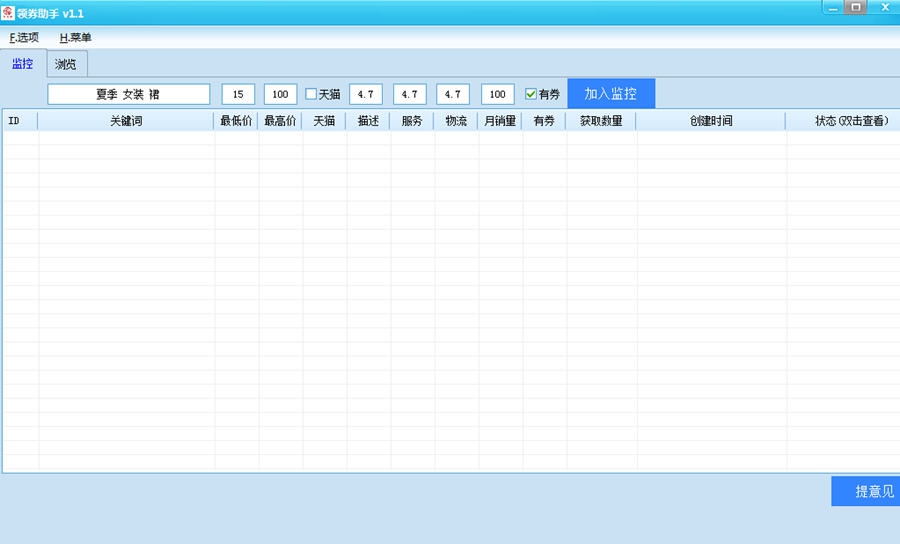The image size is (900, 544).
Task: Click the ID column header
Action: pos(14,121)
